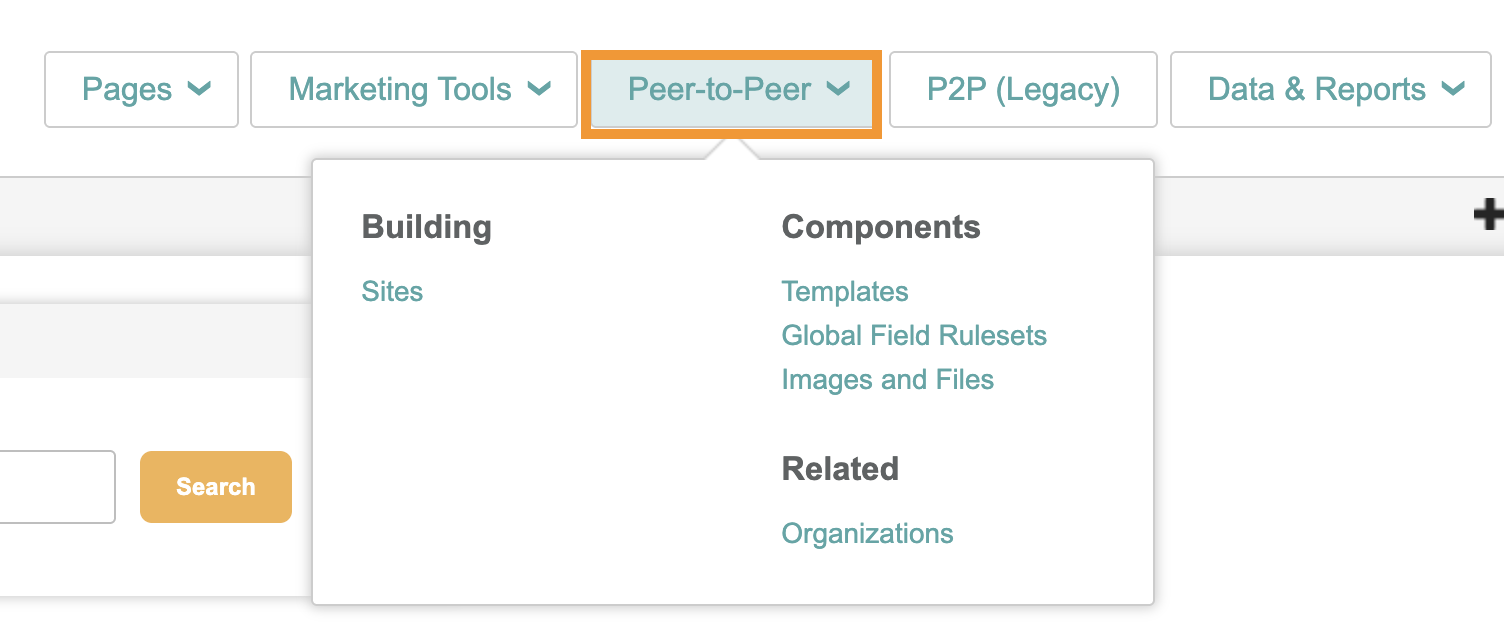Viewport: 1504px width, 632px height.
Task: Focus the search text field
Action: 55,487
